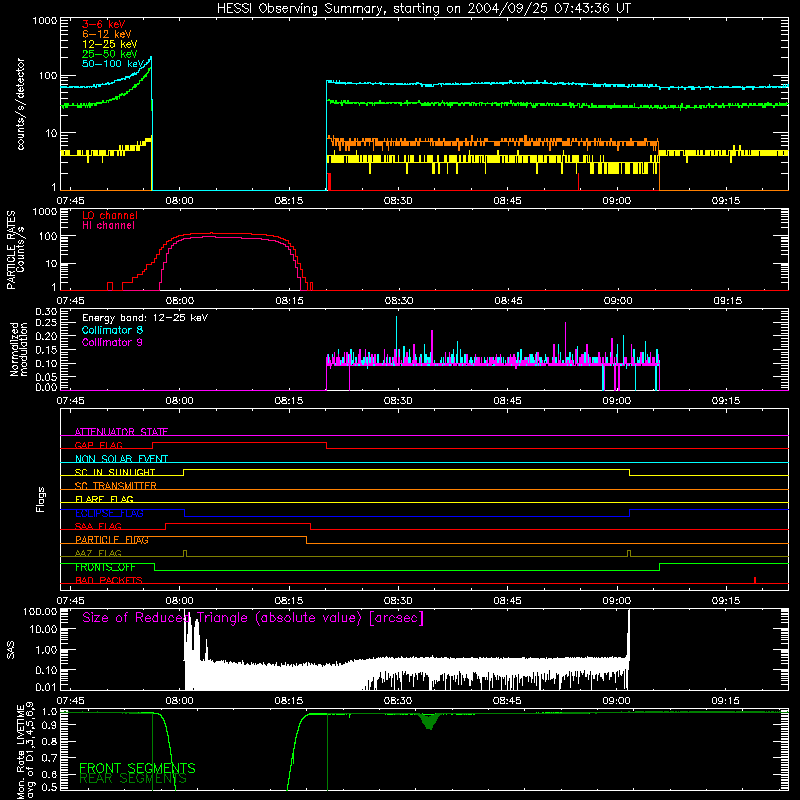Viewport: 800px width, 800px height.
Task: Select the Collimator 9 legend label
Action: point(112,342)
